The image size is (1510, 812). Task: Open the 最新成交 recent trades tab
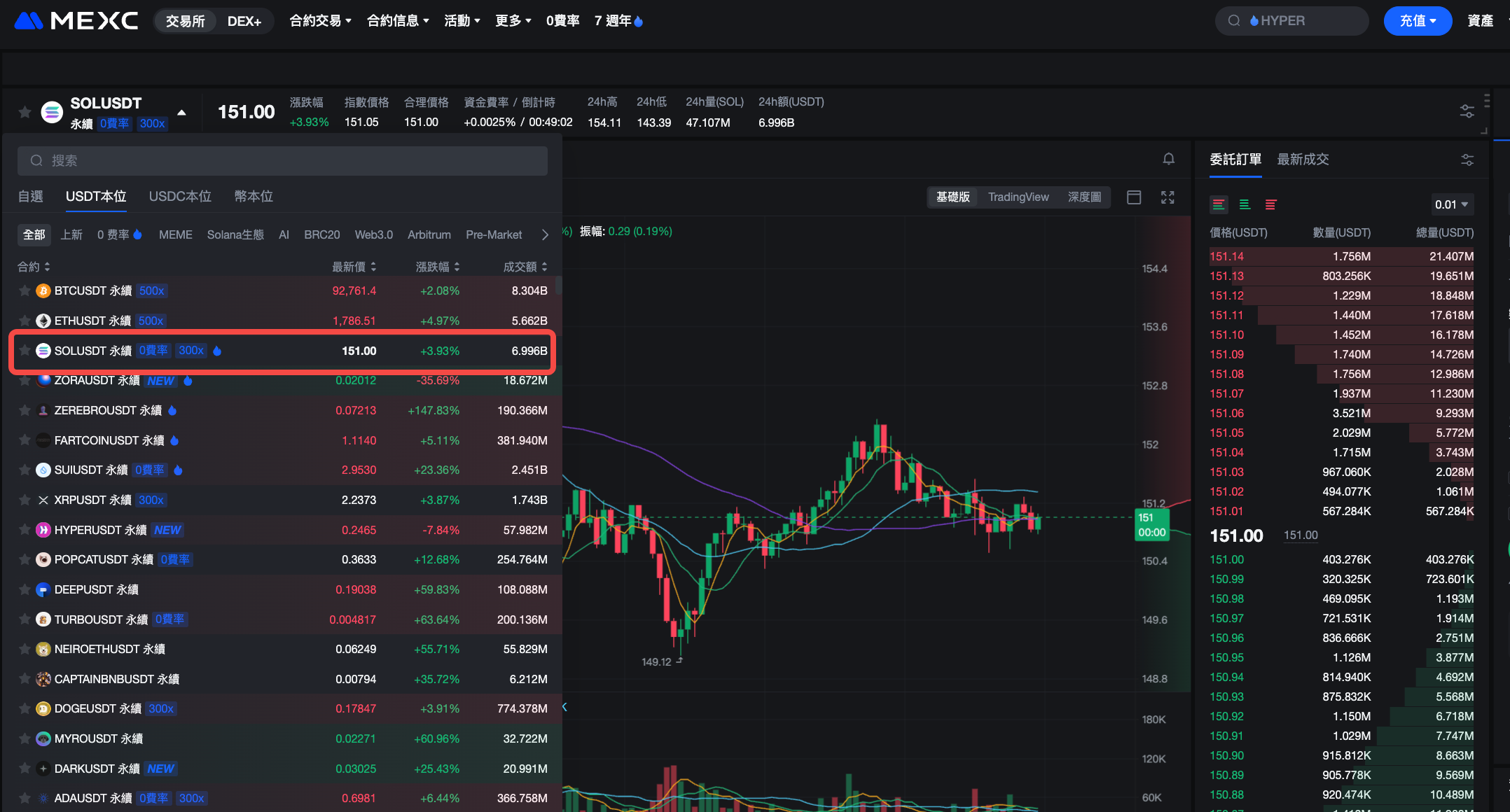tap(1303, 160)
